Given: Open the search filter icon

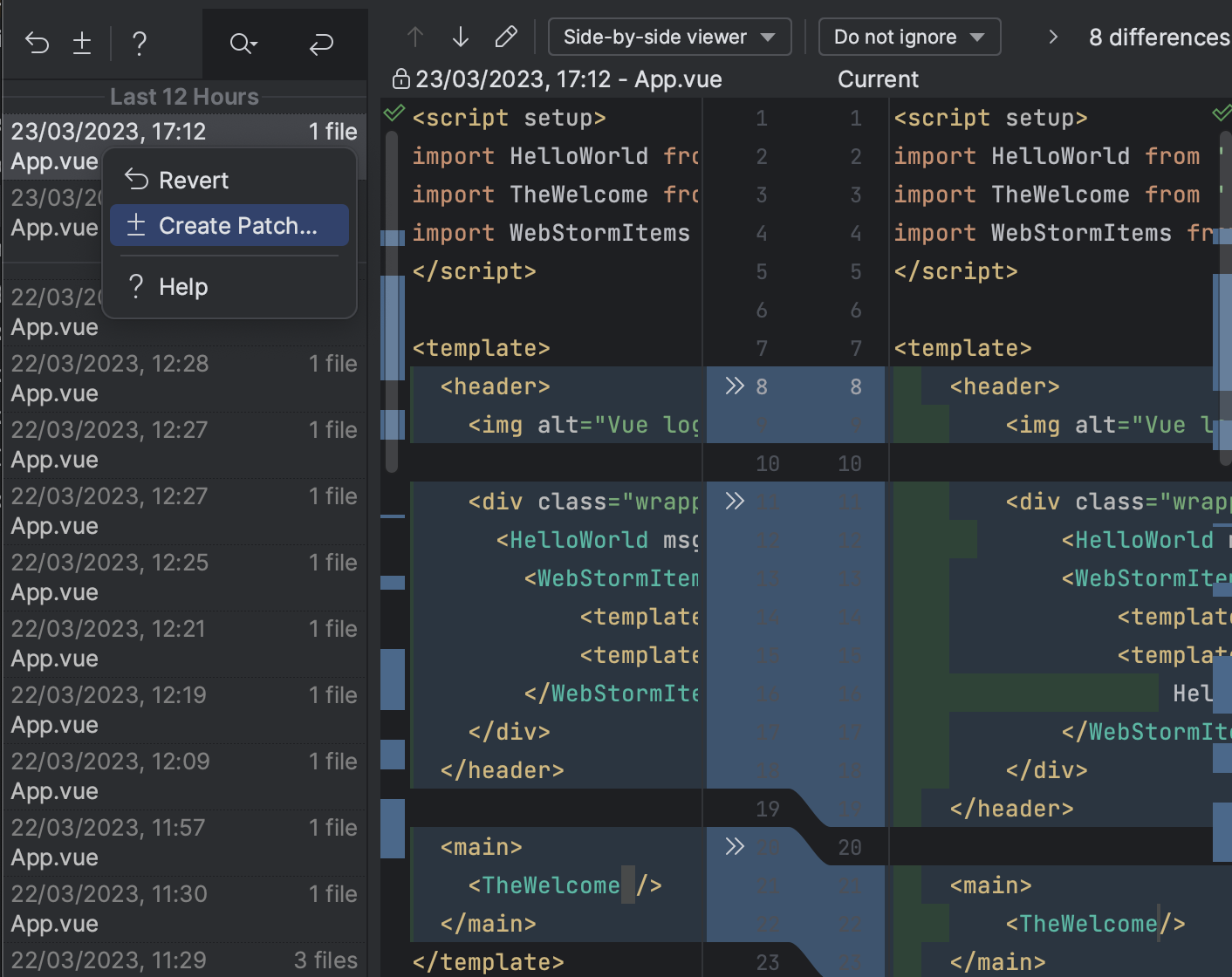Looking at the screenshot, I should [243, 43].
